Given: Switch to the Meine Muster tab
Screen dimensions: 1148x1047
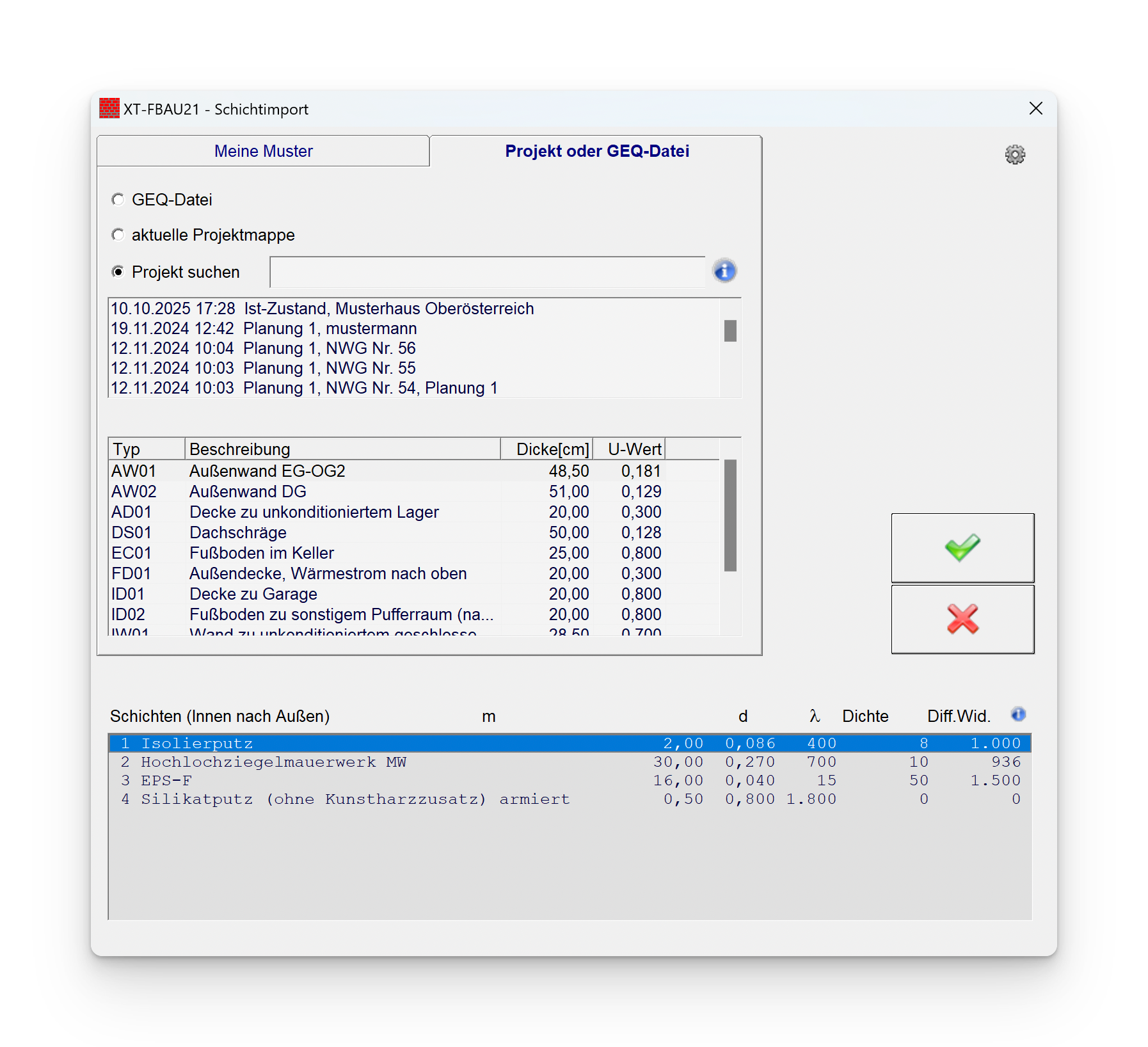Looking at the screenshot, I should coord(263,151).
